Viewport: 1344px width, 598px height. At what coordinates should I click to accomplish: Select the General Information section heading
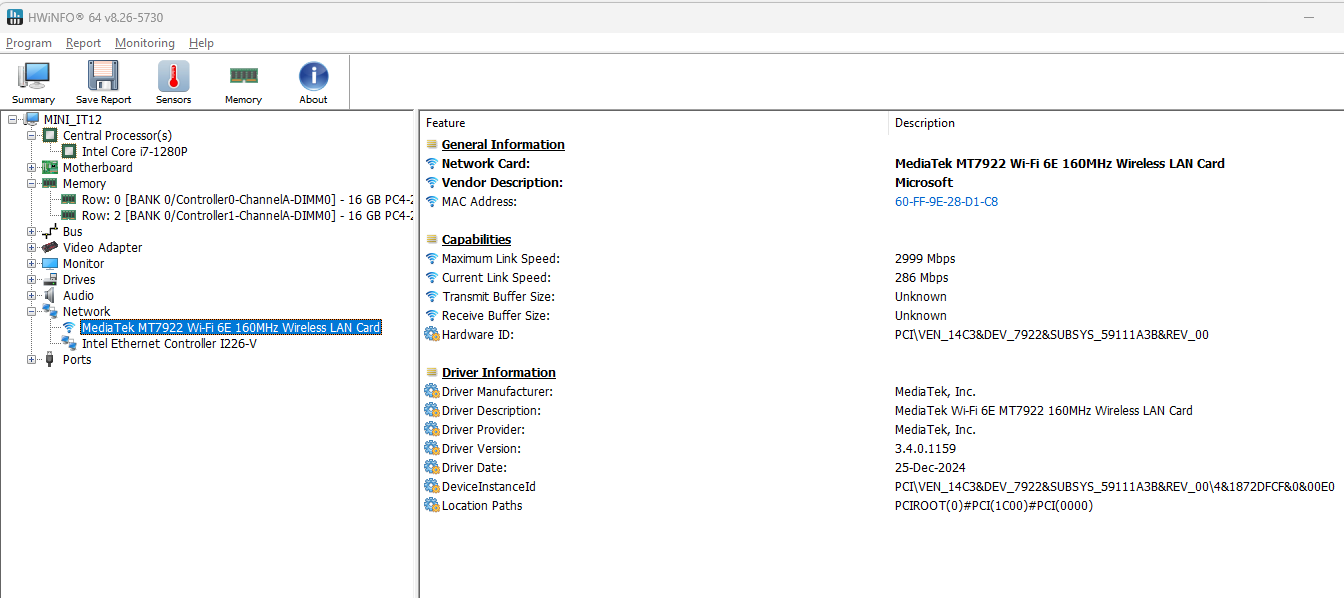click(x=503, y=145)
